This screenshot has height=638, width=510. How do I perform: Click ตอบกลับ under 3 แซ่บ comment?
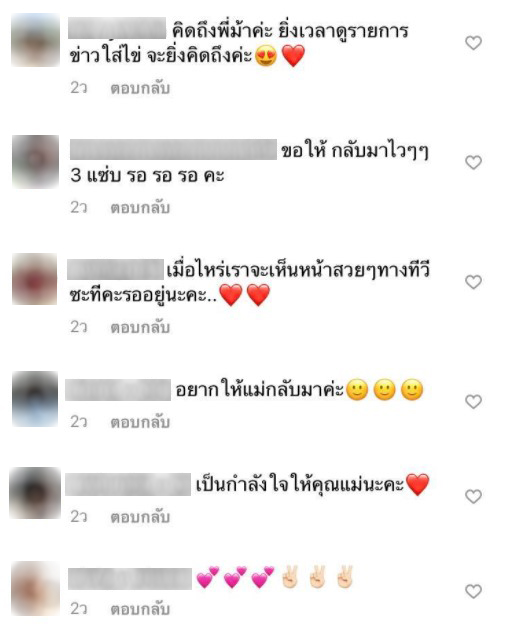[140, 208]
